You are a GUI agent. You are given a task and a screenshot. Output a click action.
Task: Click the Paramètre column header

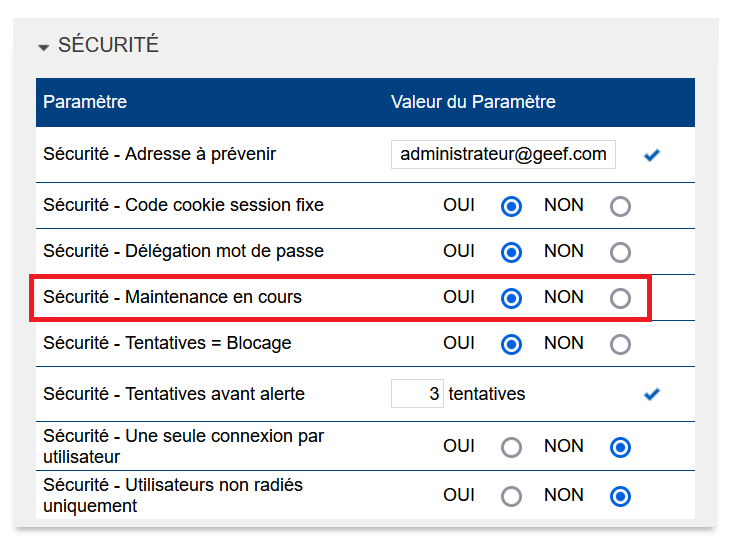[85, 102]
